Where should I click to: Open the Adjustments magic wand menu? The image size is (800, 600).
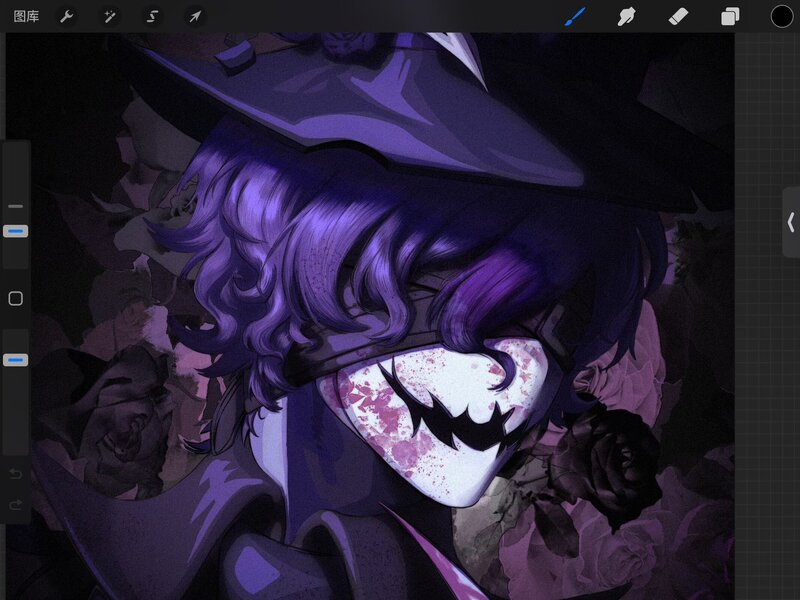click(x=109, y=16)
